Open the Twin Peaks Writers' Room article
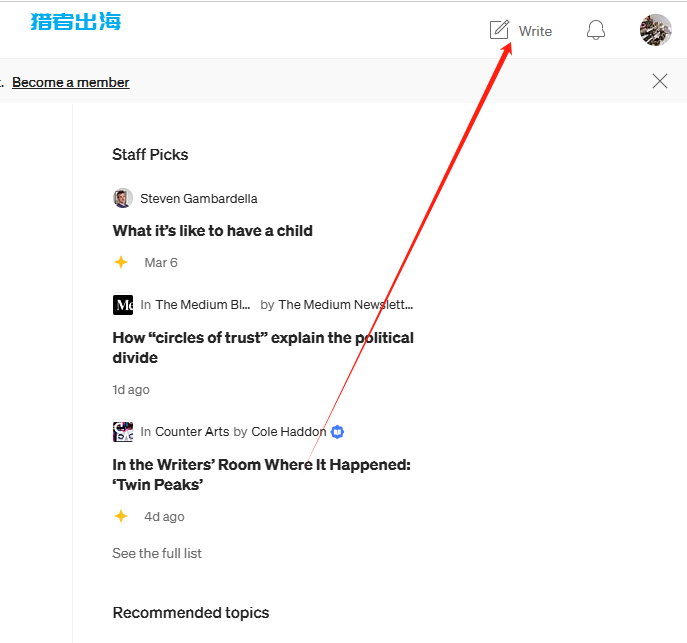687x643 pixels. [x=262, y=475]
